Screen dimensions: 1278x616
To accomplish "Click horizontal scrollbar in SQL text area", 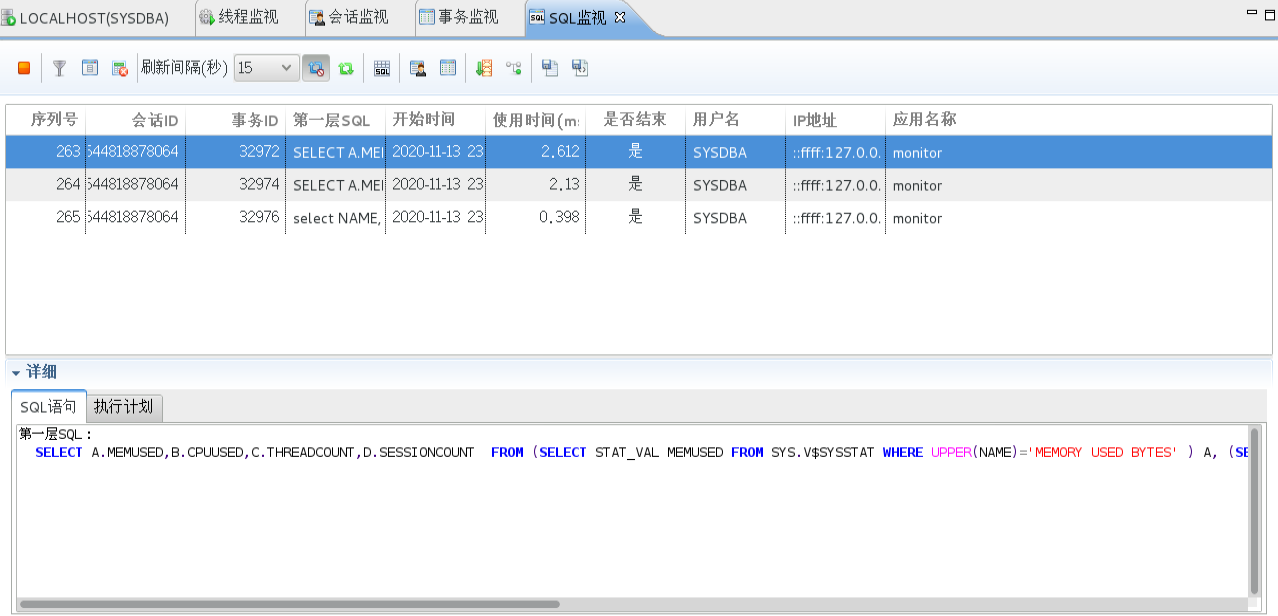I will click(289, 604).
